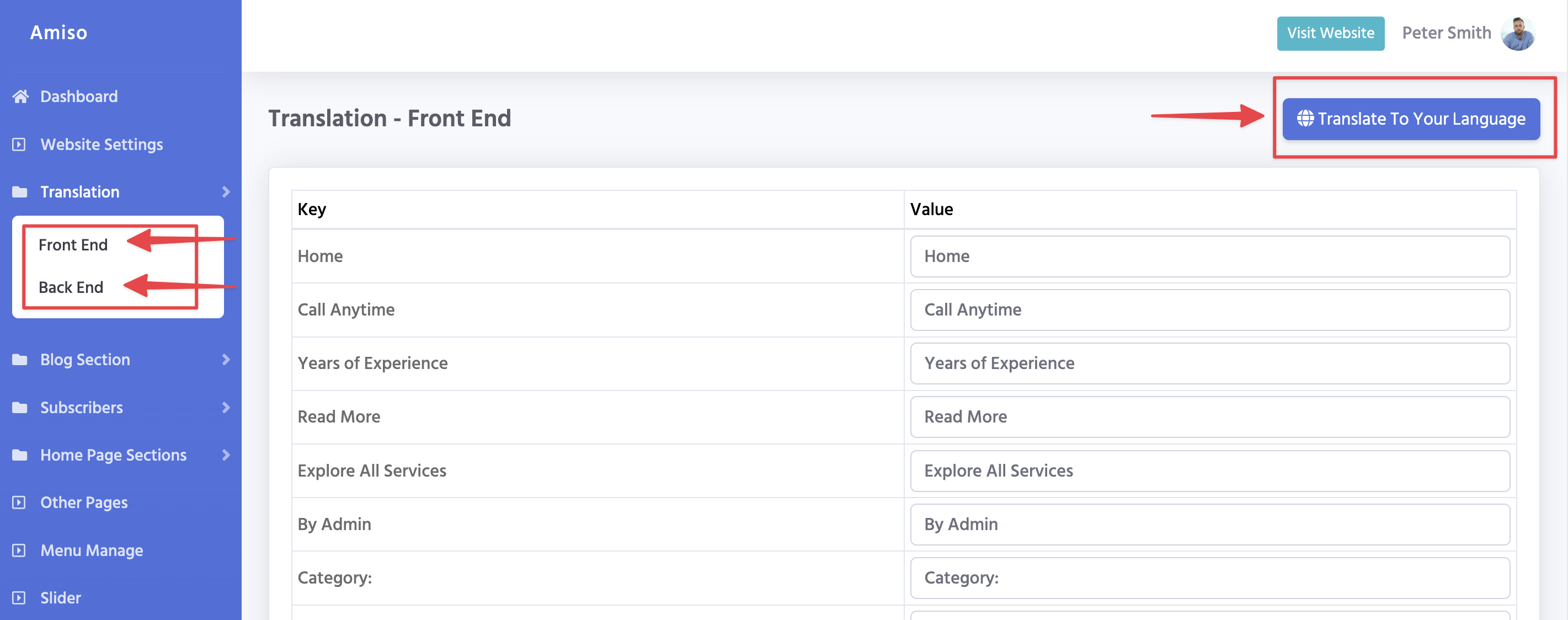Open Peter Smith's profile avatar
The height and width of the screenshot is (620, 1568).
tap(1517, 33)
